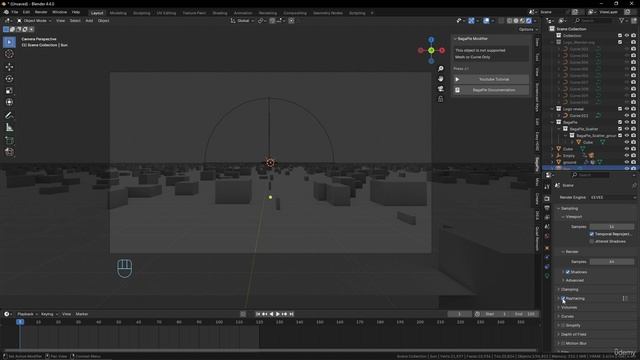Select the Measure tool
640x360 pixels.
click(x=9, y=127)
